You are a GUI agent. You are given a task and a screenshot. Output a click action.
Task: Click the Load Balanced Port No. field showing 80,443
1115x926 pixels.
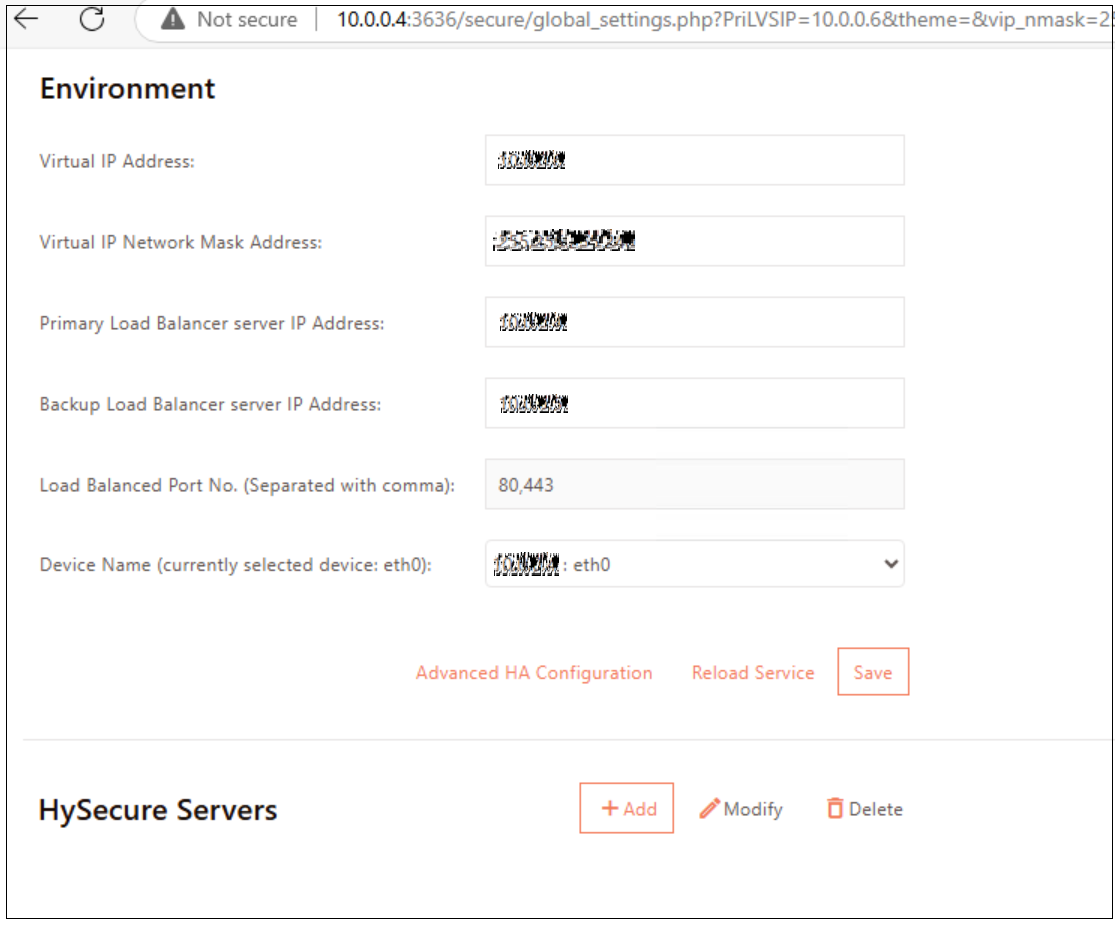pyautogui.click(x=694, y=485)
